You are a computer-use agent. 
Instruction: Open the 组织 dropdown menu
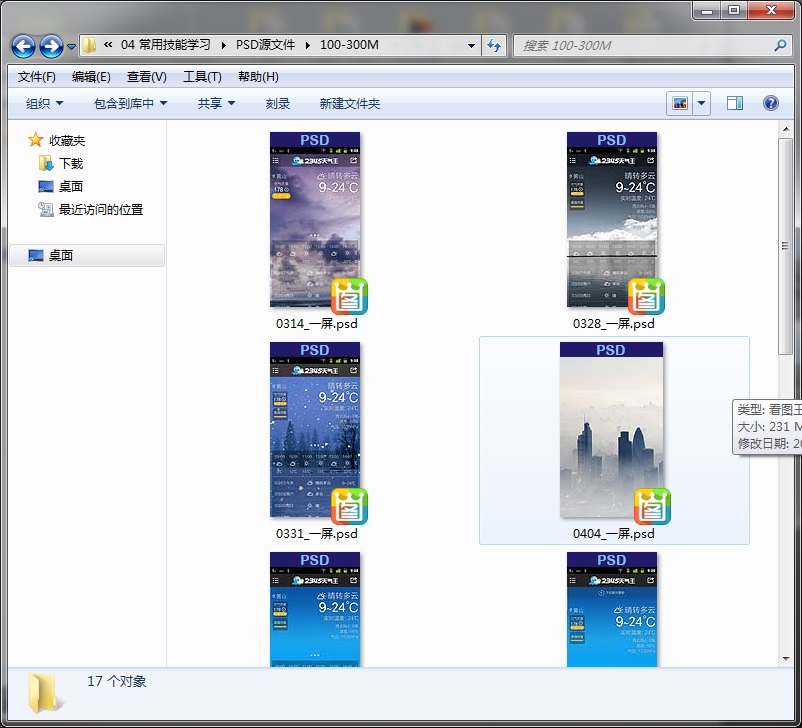(x=44, y=104)
